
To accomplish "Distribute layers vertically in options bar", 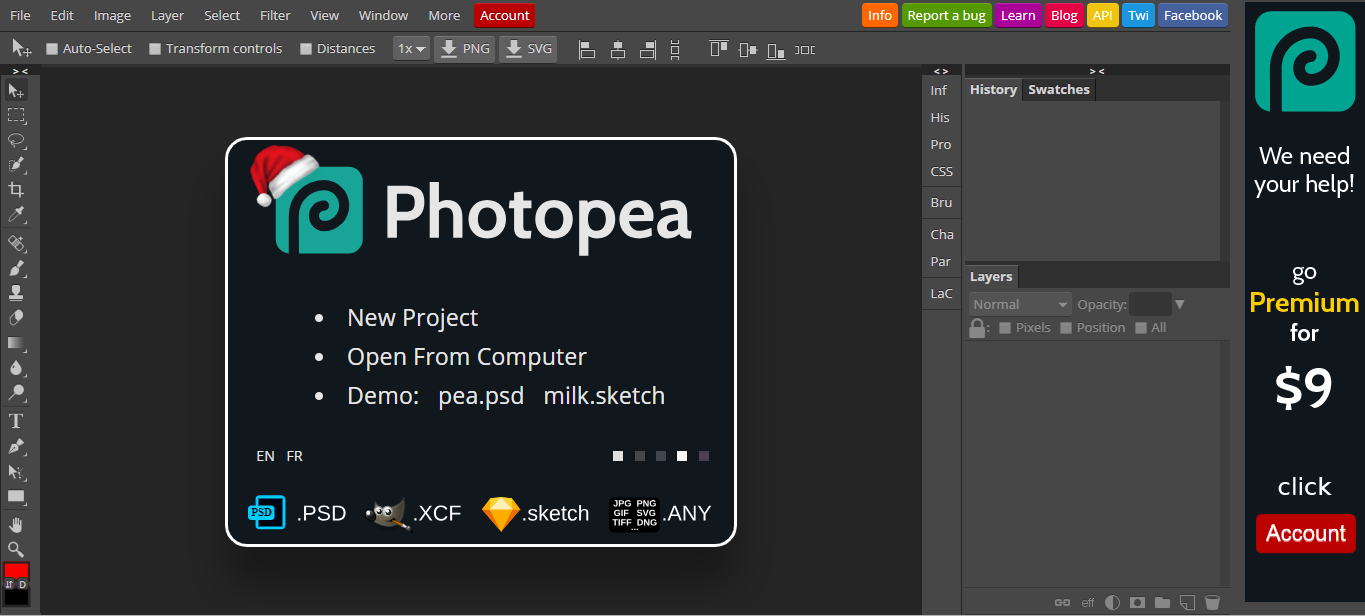I will (675, 49).
